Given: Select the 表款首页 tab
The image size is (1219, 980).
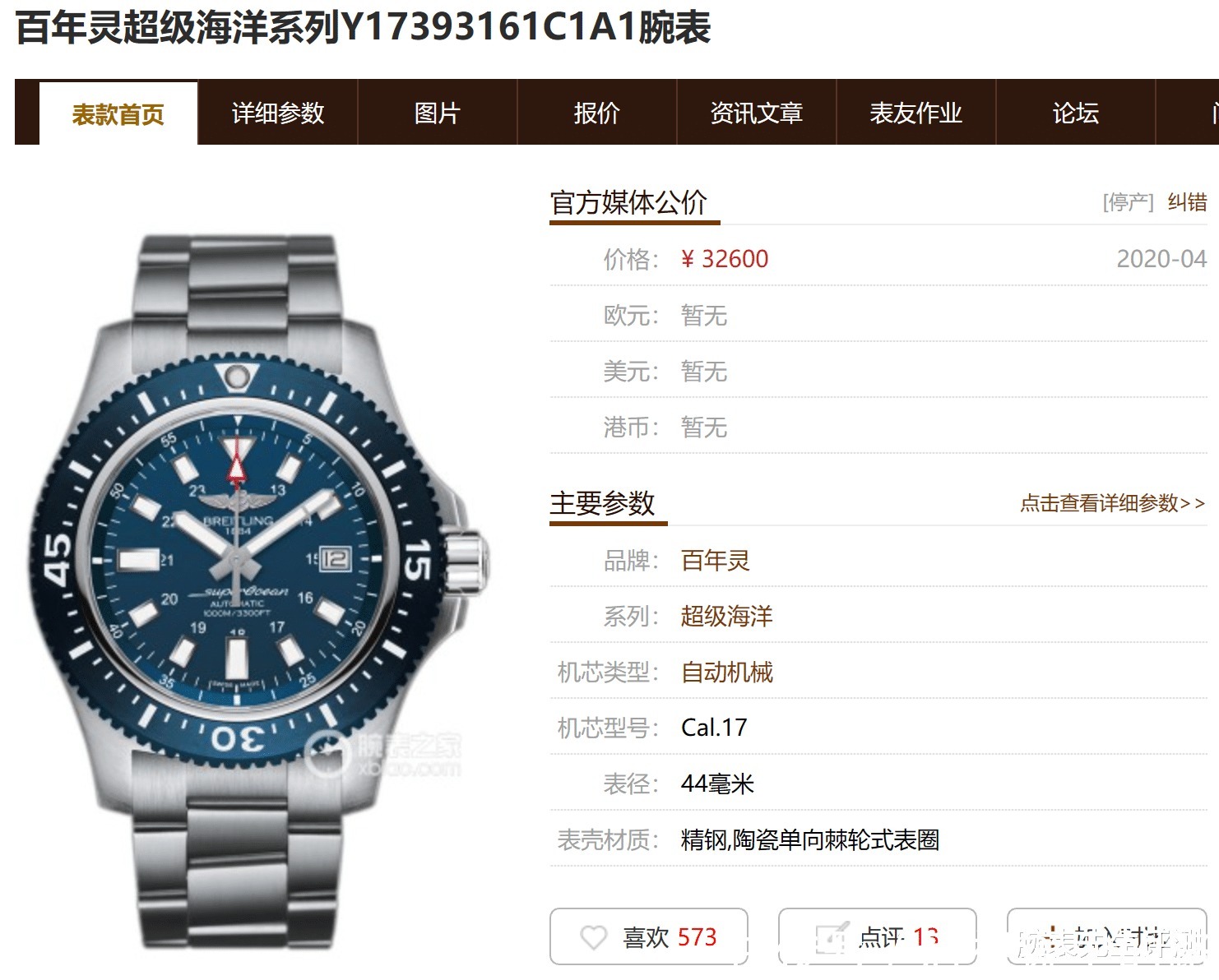Looking at the screenshot, I should click(x=118, y=113).
